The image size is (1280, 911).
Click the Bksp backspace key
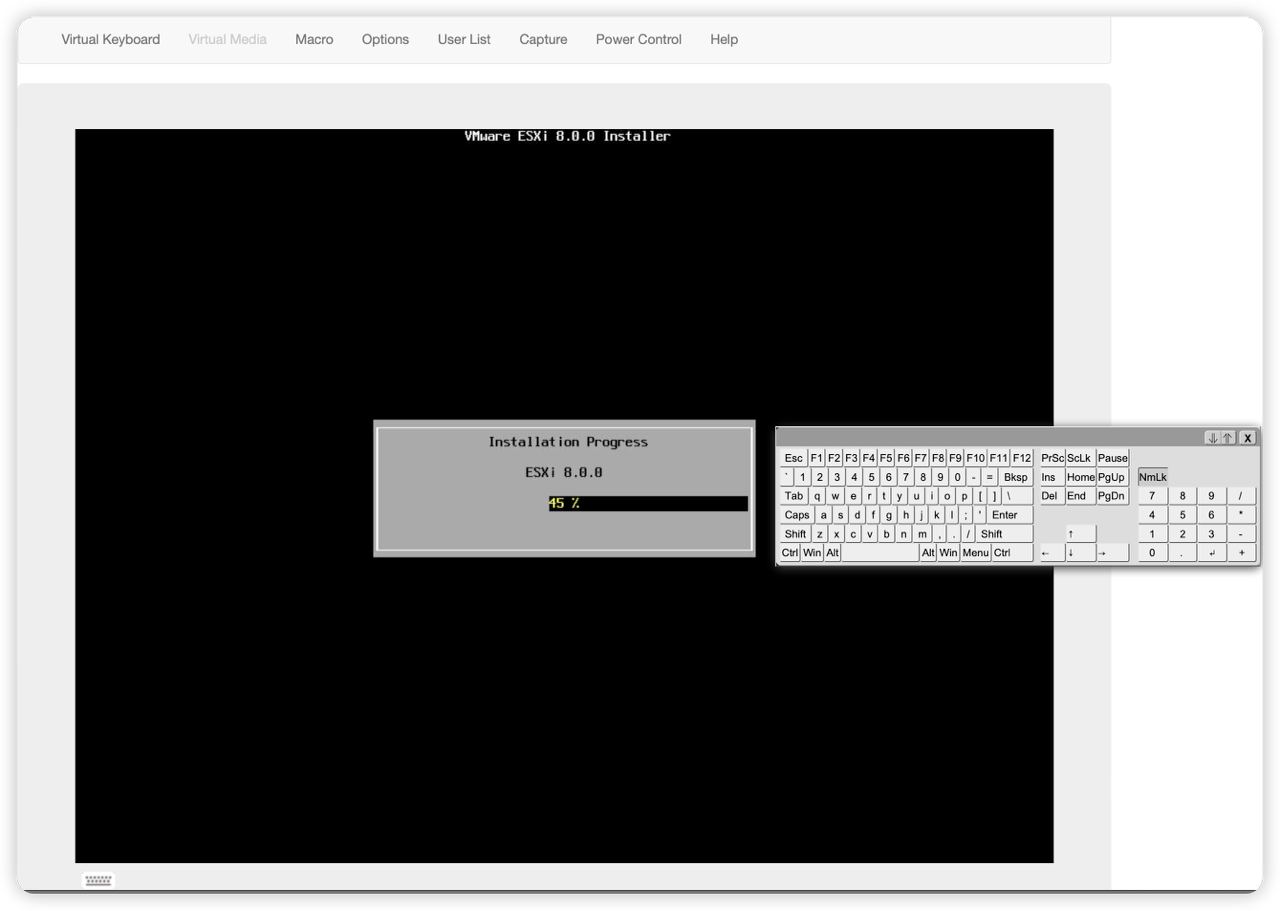coord(1015,477)
